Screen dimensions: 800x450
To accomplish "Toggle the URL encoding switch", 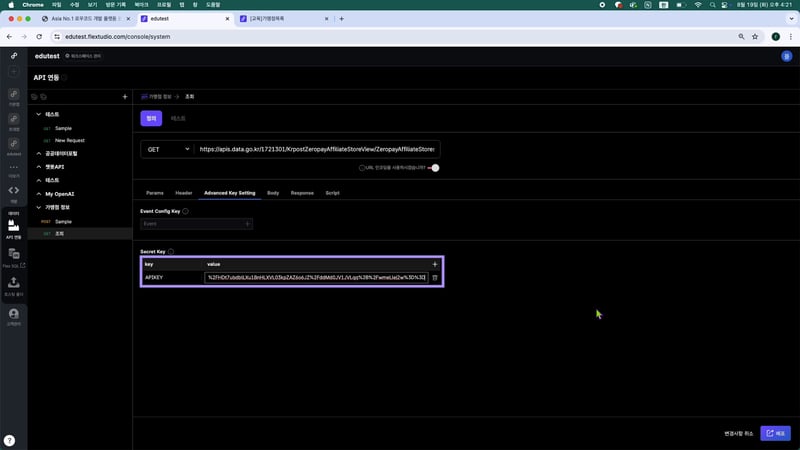I will pos(434,167).
